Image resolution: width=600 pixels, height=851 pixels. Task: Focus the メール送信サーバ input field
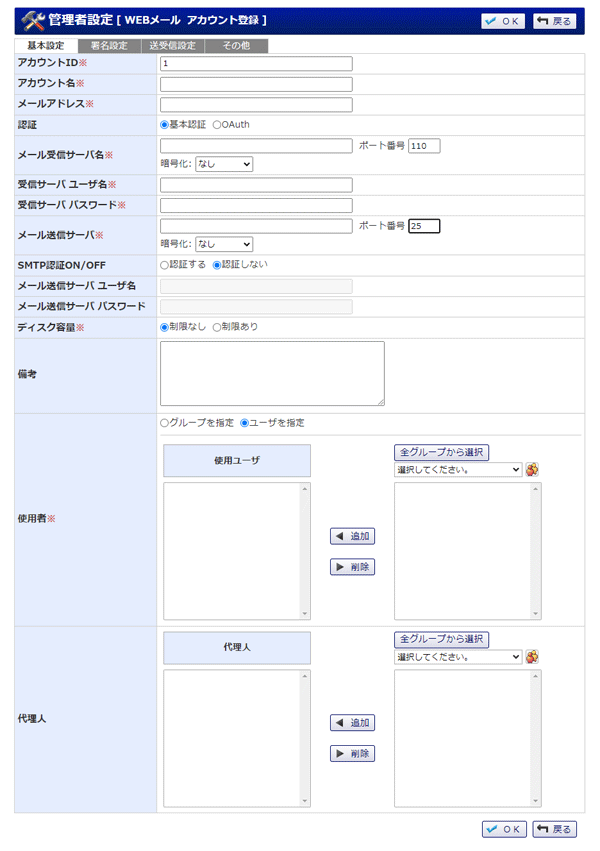[x=256, y=226]
